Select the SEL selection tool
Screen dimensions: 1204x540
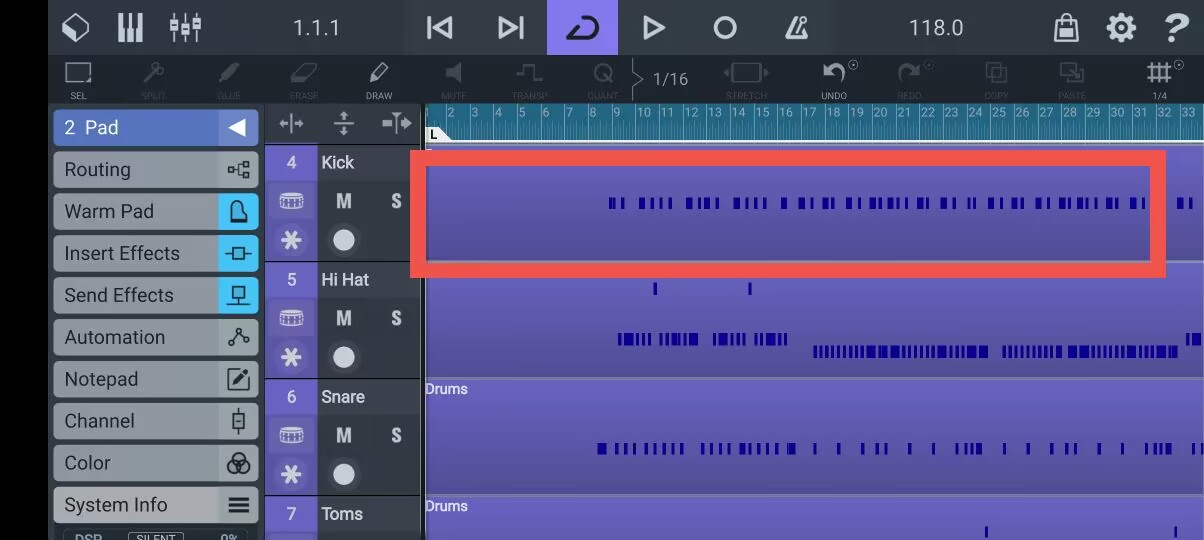[x=78, y=79]
